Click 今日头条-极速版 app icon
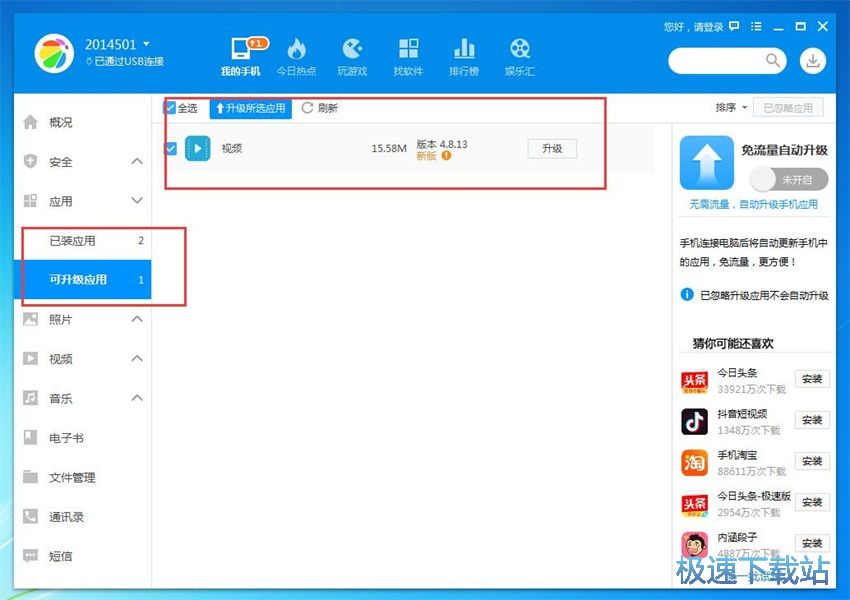The image size is (850, 600). [694, 504]
